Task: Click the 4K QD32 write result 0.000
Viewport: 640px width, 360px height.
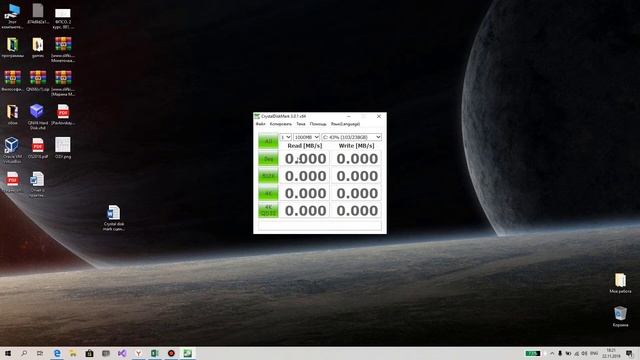Action: tap(357, 211)
